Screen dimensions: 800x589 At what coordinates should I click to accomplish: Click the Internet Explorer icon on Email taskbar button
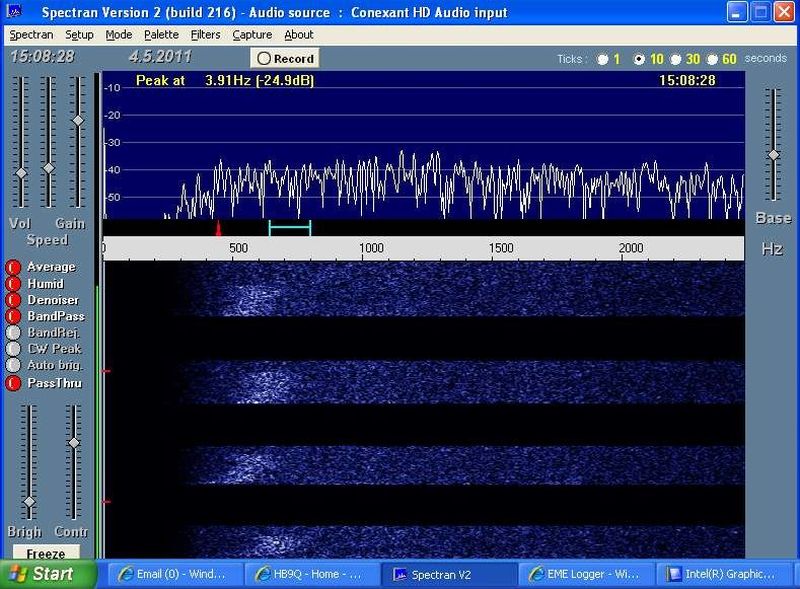click(125, 575)
